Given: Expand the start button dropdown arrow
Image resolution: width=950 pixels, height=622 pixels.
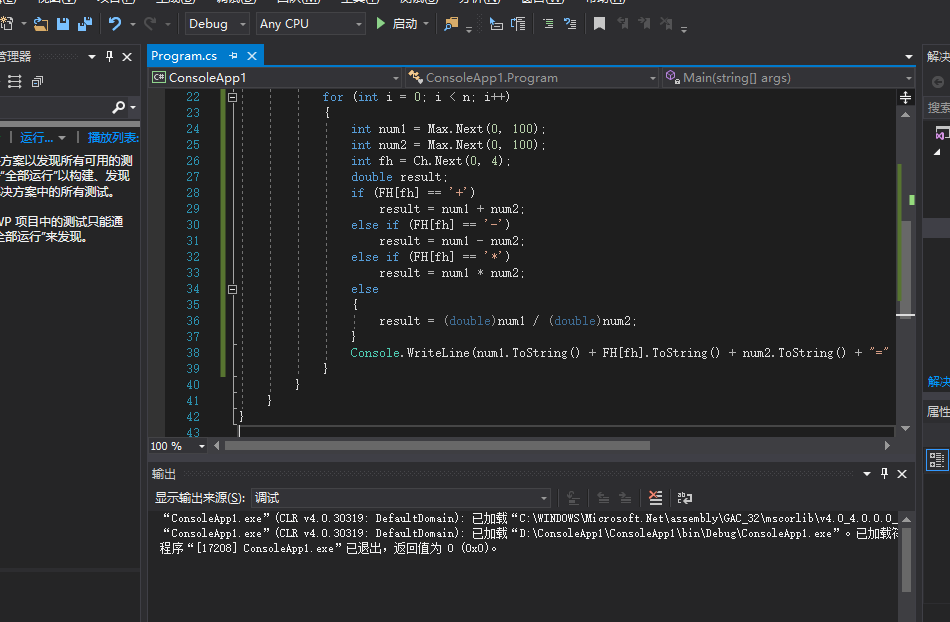Looking at the screenshot, I should coord(426,24).
